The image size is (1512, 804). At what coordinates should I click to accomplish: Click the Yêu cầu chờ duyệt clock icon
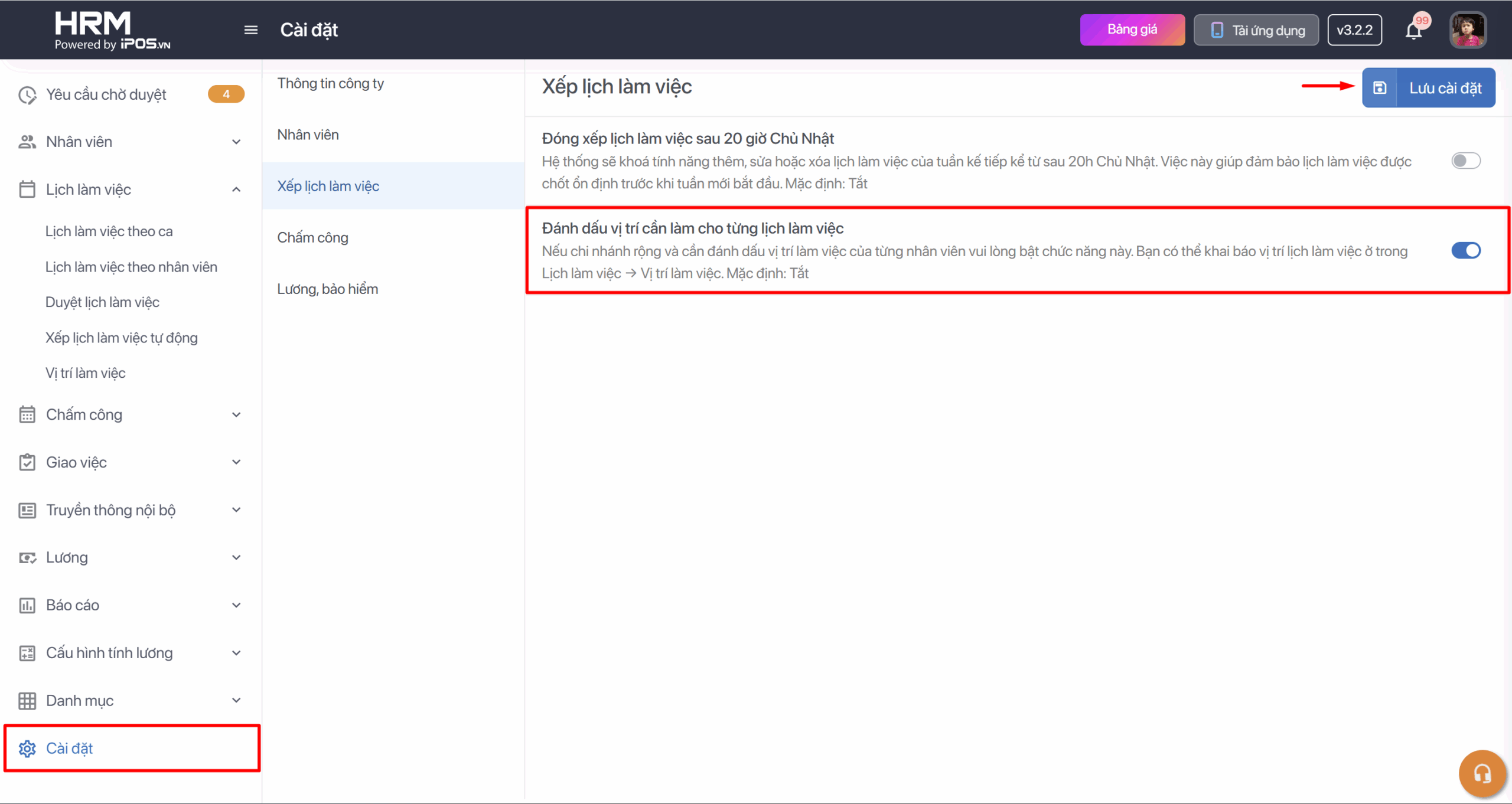pyautogui.click(x=27, y=95)
